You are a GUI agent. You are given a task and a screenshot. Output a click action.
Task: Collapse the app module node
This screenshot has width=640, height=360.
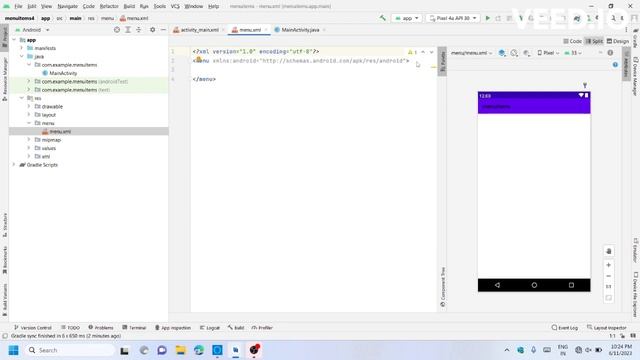pos(14,40)
